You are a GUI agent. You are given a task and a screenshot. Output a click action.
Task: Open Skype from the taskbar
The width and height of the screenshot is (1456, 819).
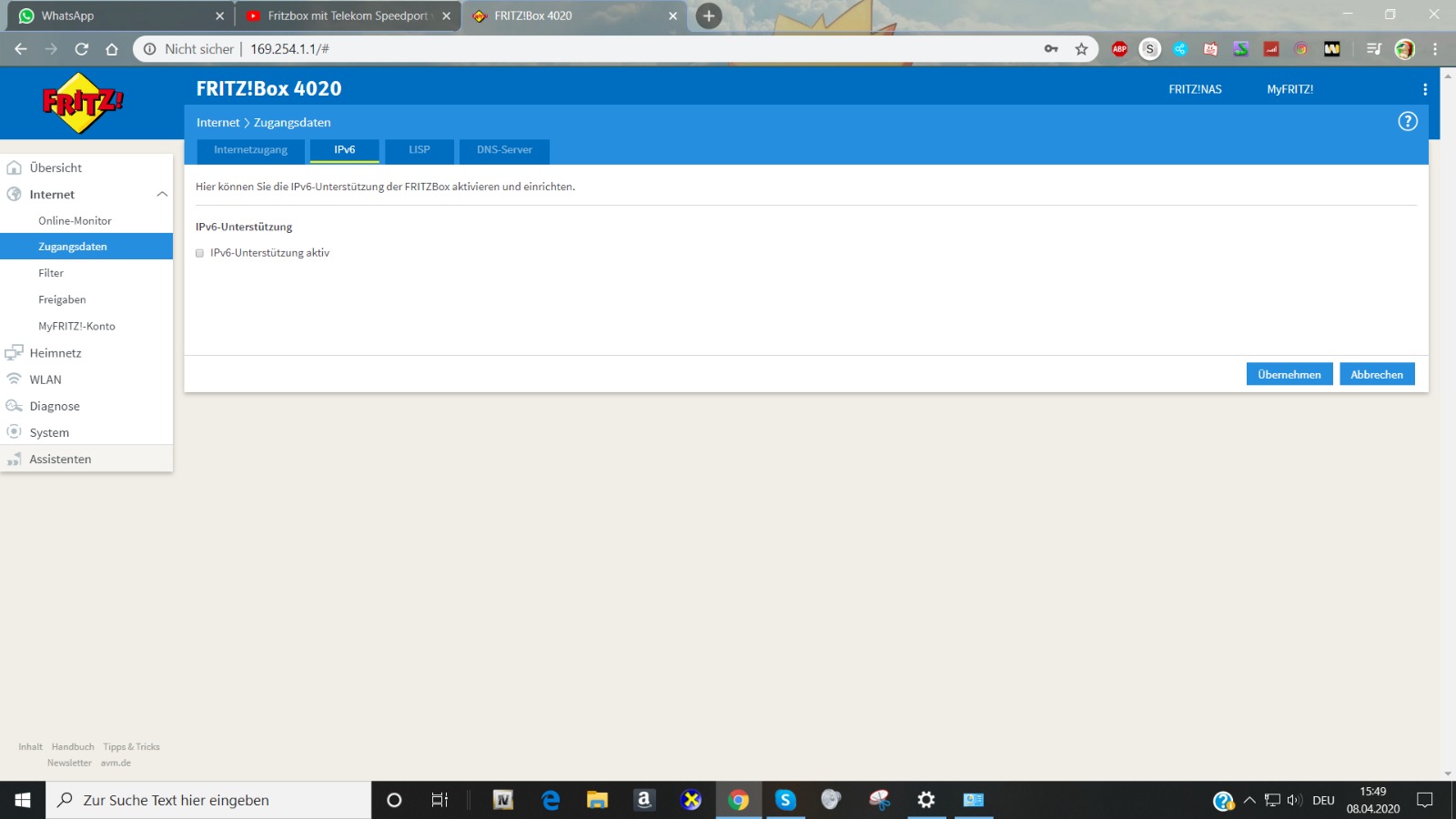point(784,800)
